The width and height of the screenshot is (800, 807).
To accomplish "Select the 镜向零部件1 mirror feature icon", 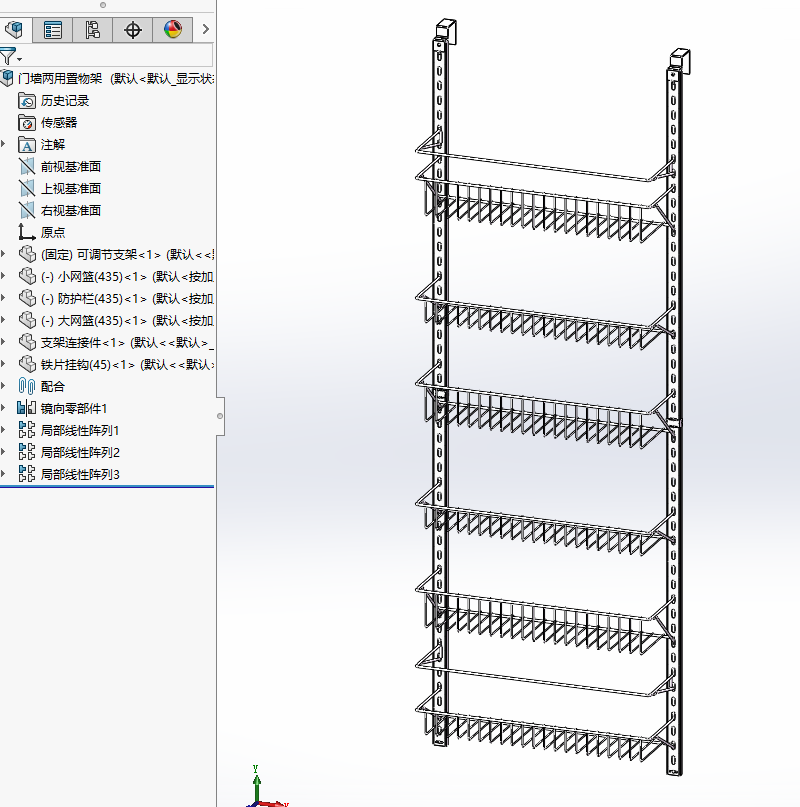I will tap(27, 409).
